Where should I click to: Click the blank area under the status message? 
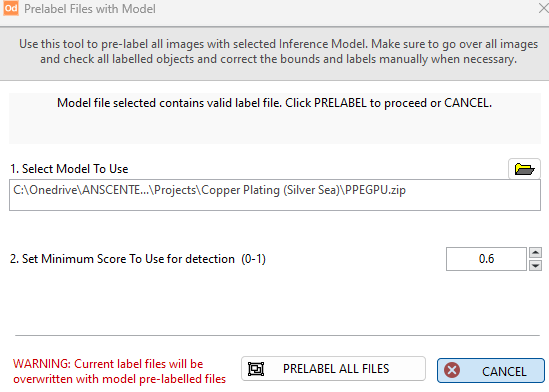click(x=275, y=128)
